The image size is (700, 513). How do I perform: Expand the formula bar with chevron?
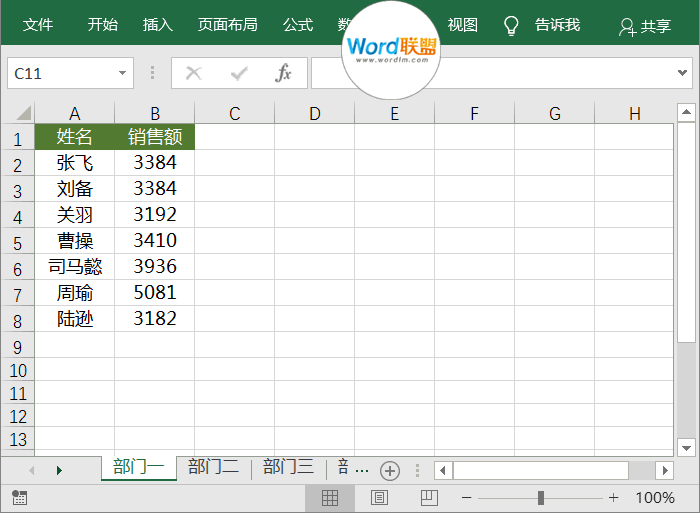(682, 72)
